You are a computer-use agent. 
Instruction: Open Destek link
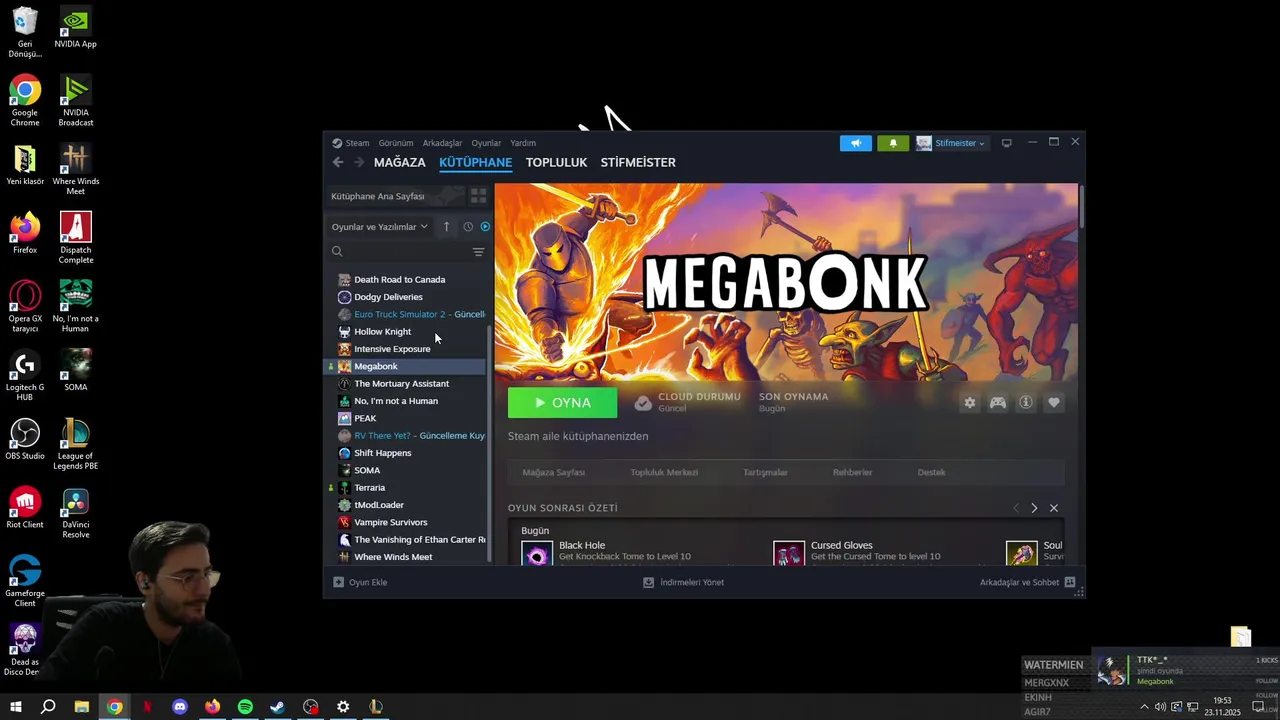tap(931, 472)
